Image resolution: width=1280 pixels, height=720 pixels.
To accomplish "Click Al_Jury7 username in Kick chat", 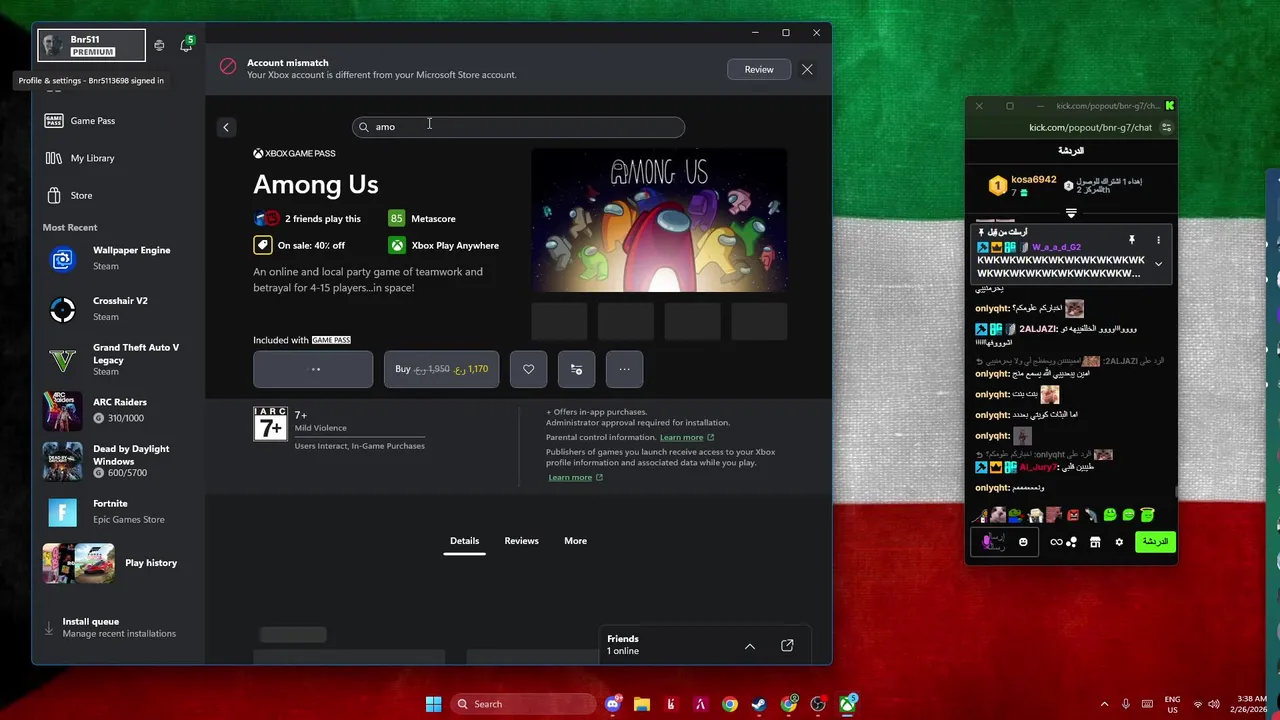I will (x=1037, y=467).
